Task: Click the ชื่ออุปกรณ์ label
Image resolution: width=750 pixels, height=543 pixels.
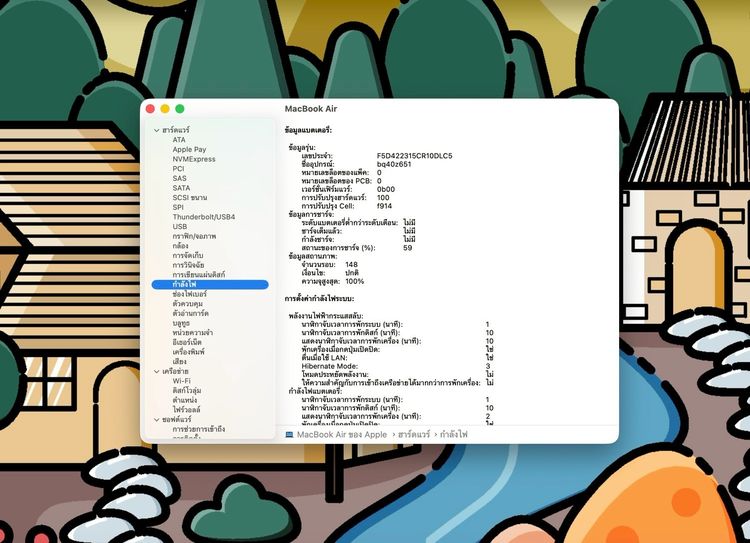Action: pyautogui.click(x=318, y=164)
